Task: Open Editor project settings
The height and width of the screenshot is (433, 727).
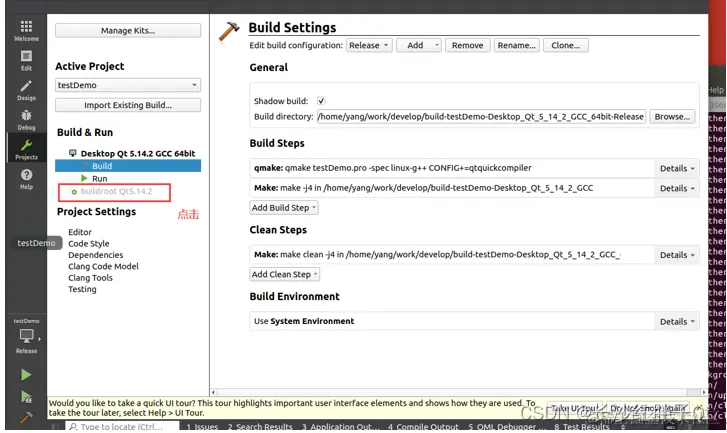Action: coord(80,232)
